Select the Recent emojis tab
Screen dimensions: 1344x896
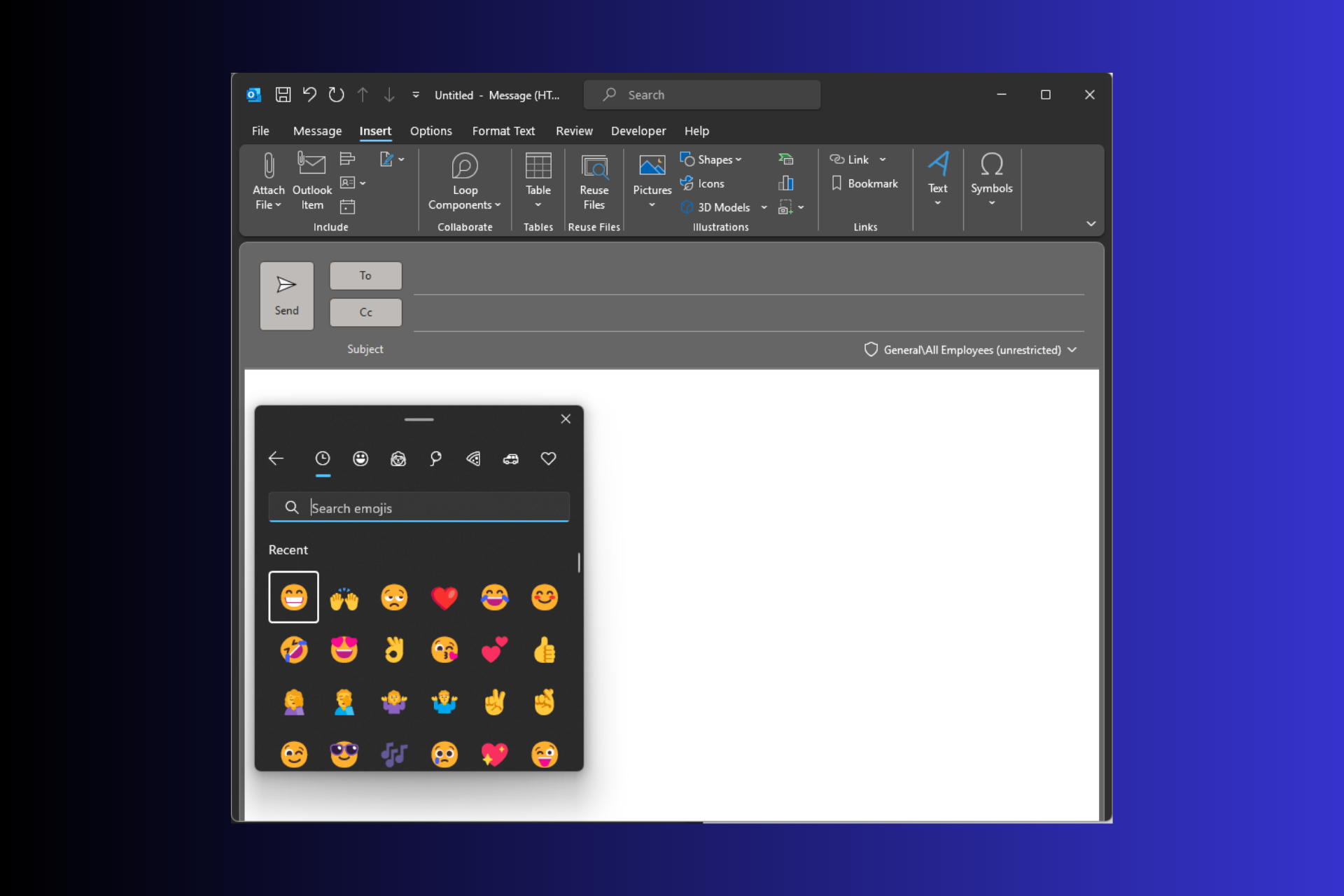[322, 458]
